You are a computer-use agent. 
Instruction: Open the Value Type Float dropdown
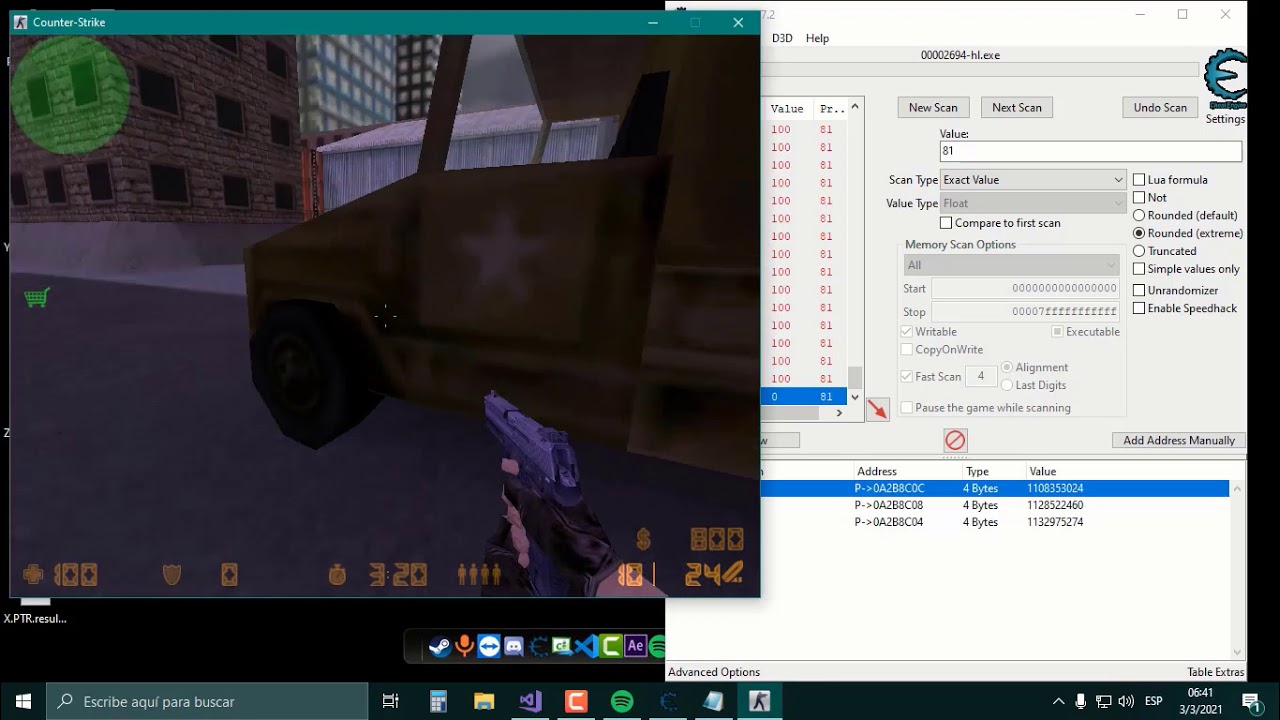[x=1033, y=203]
